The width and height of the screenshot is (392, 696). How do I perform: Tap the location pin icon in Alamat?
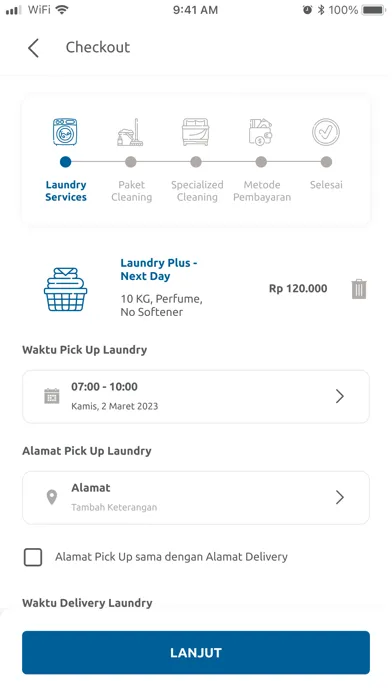tap(52, 497)
